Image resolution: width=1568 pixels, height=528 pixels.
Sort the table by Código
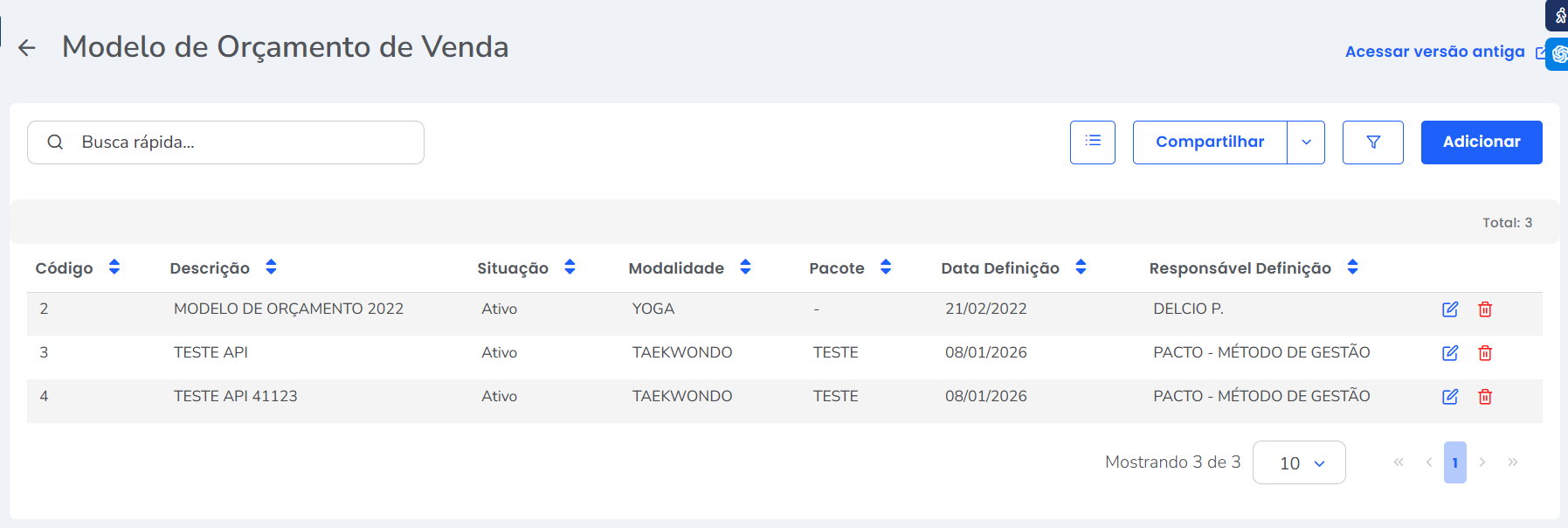[114, 267]
